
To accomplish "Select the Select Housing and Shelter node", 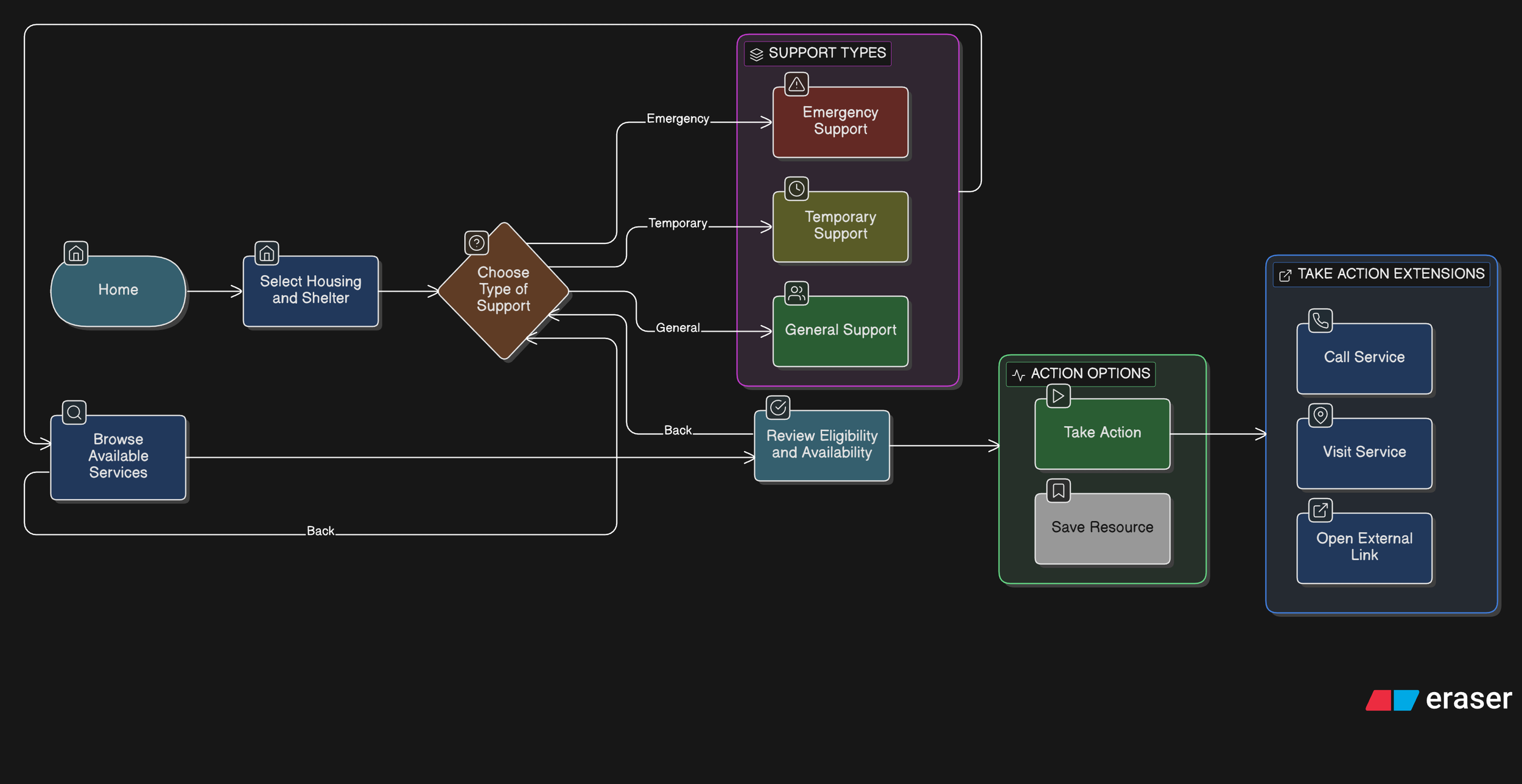I will coord(310,291).
